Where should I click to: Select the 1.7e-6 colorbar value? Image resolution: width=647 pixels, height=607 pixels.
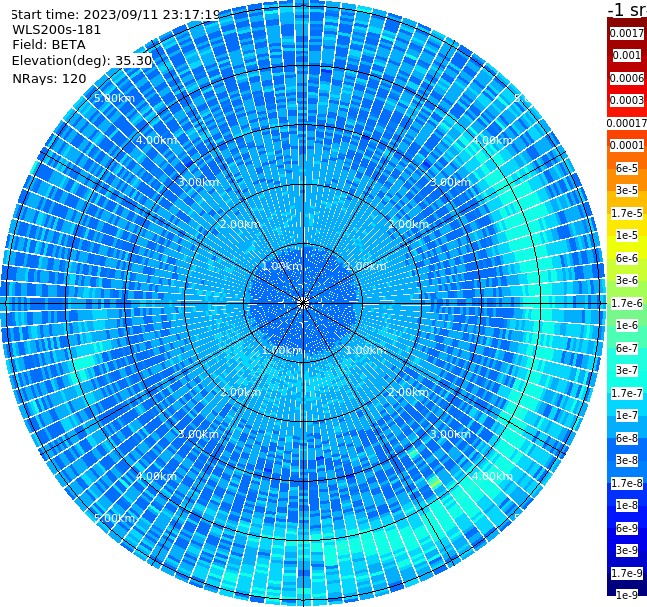pos(627,303)
